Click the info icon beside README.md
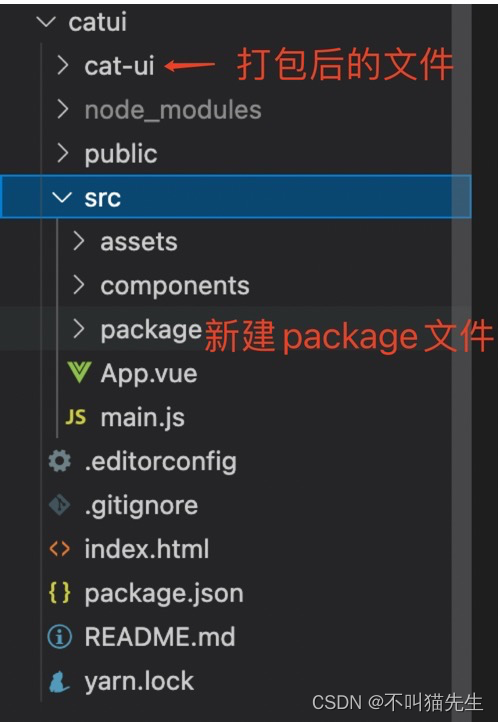The height and width of the screenshot is (722, 500). point(60,637)
